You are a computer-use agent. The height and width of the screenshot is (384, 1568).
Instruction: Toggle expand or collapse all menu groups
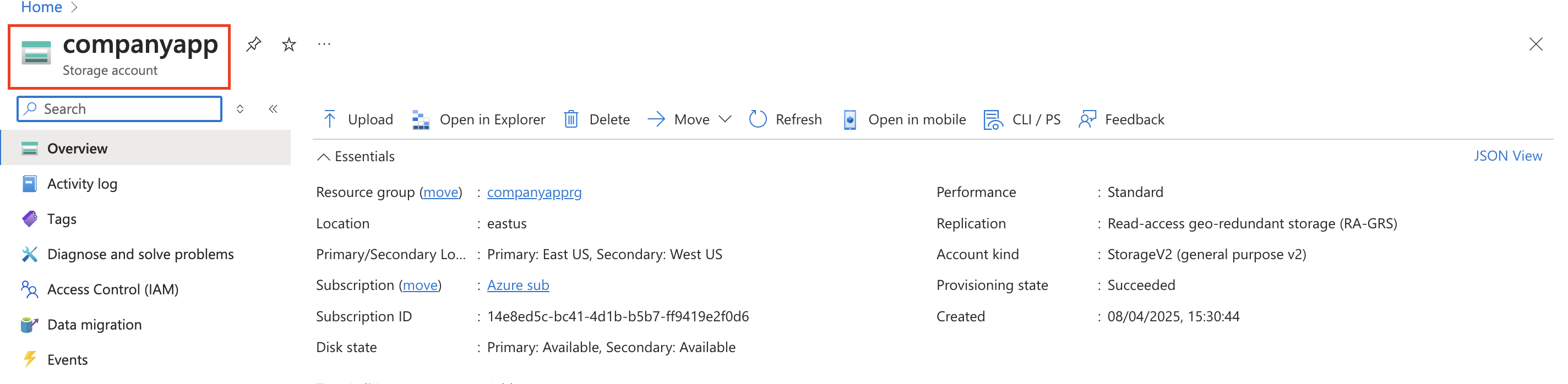click(240, 109)
